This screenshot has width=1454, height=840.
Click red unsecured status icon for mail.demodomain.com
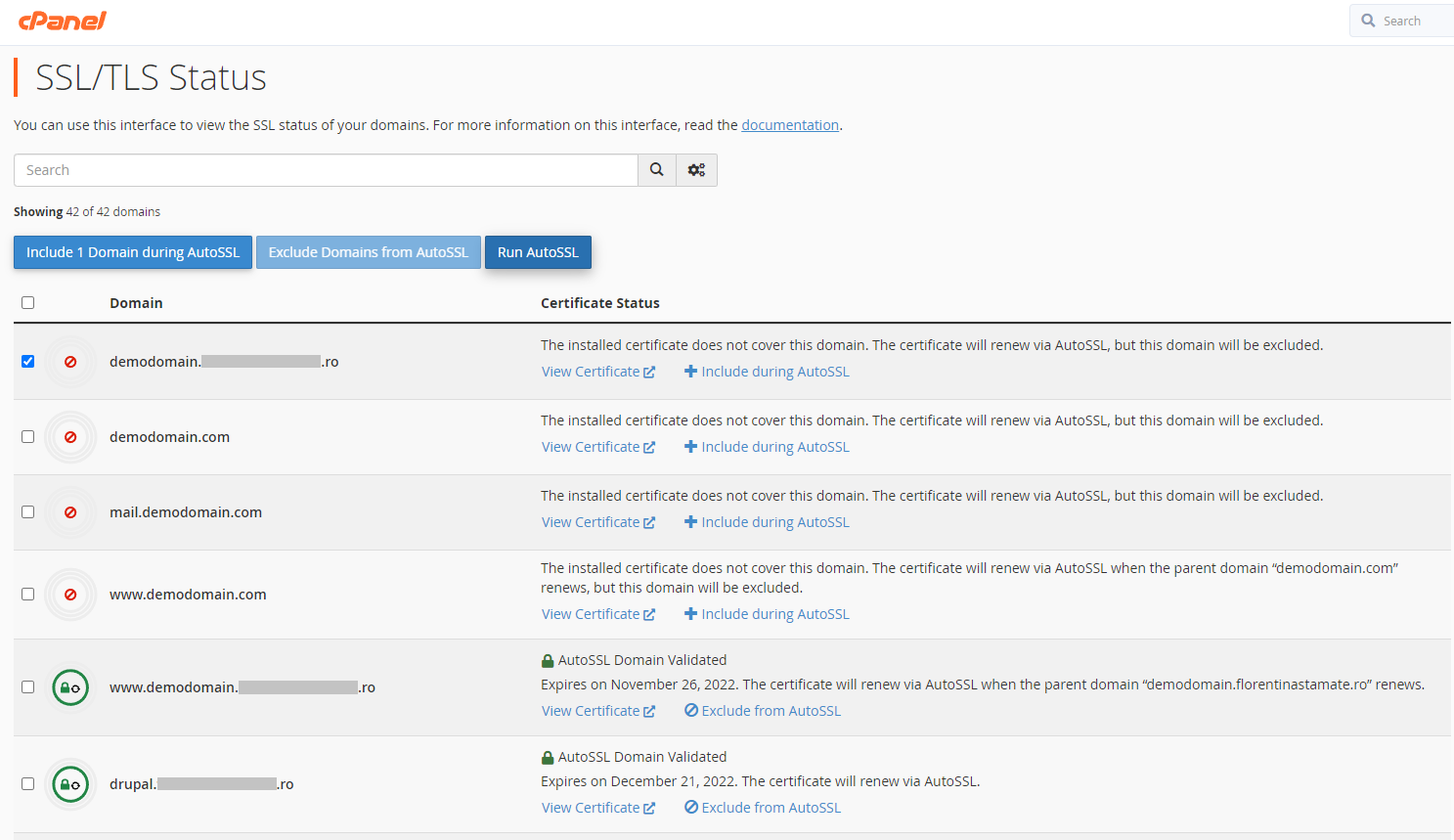point(70,512)
